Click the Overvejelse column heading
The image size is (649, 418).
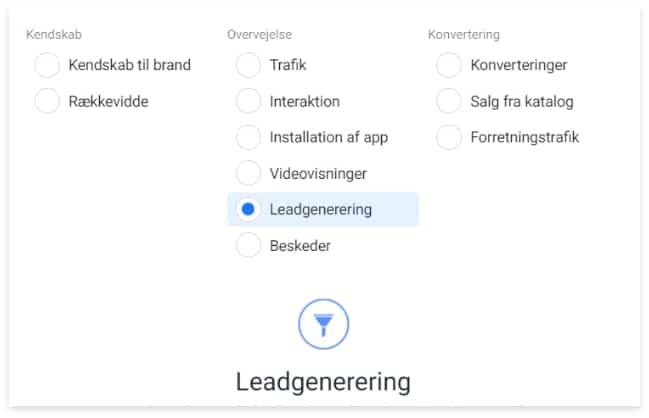pyautogui.click(x=260, y=34)
